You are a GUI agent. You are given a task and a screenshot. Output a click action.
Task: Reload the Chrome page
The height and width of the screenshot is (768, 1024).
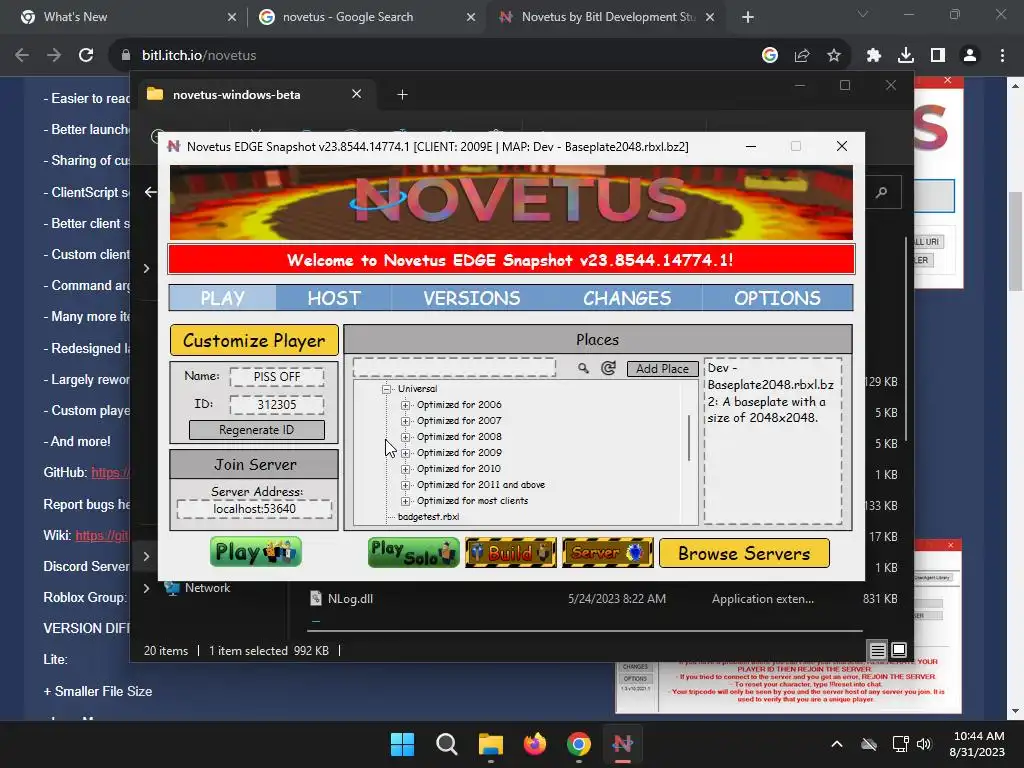tap(86, 56)
